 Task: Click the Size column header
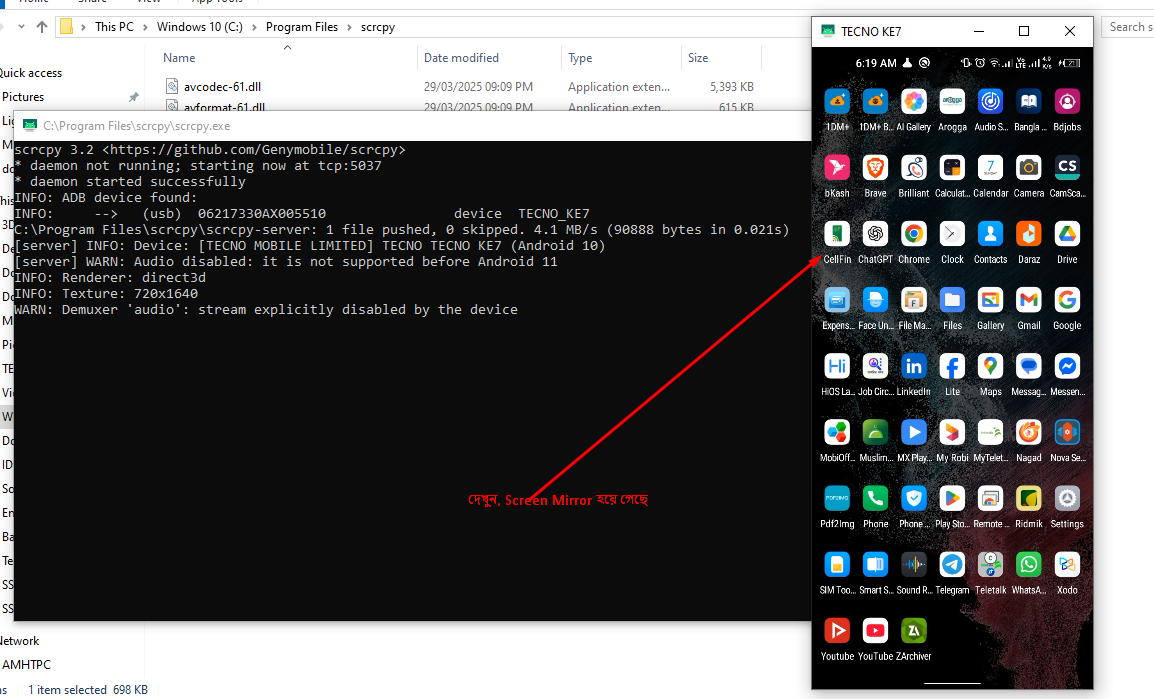(698, 58)
